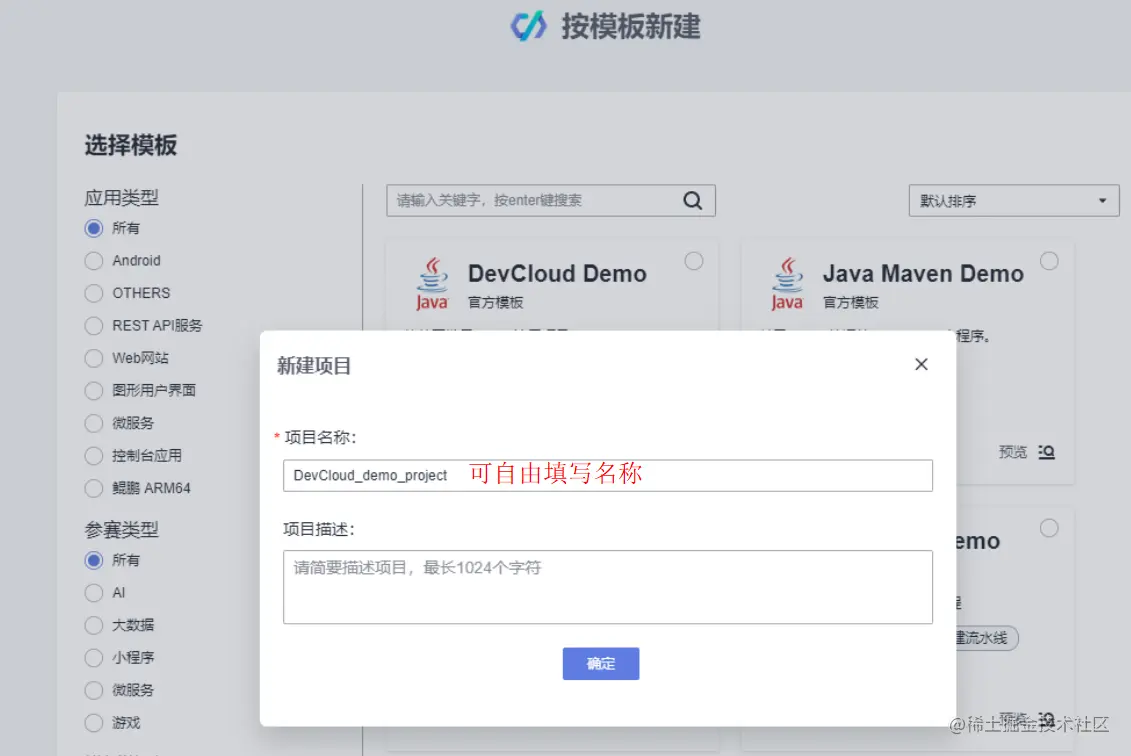Select the 图形用户界面 option
The height and width of the screenshot is (756, 1131).
pos(94,391)
